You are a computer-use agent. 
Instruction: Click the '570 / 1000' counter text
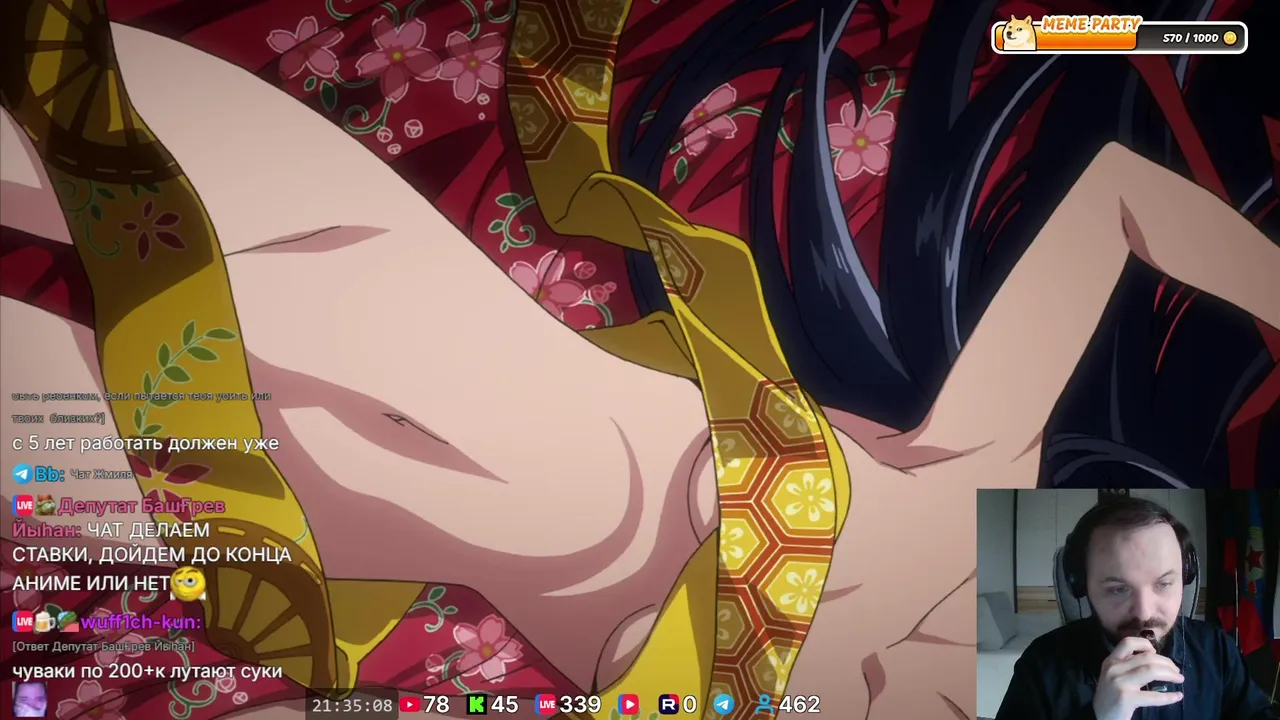[1190, 38]
